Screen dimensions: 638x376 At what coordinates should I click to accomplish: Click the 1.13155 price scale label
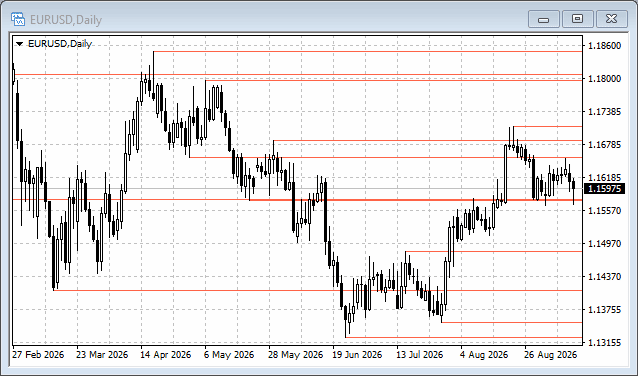point(605,343)
